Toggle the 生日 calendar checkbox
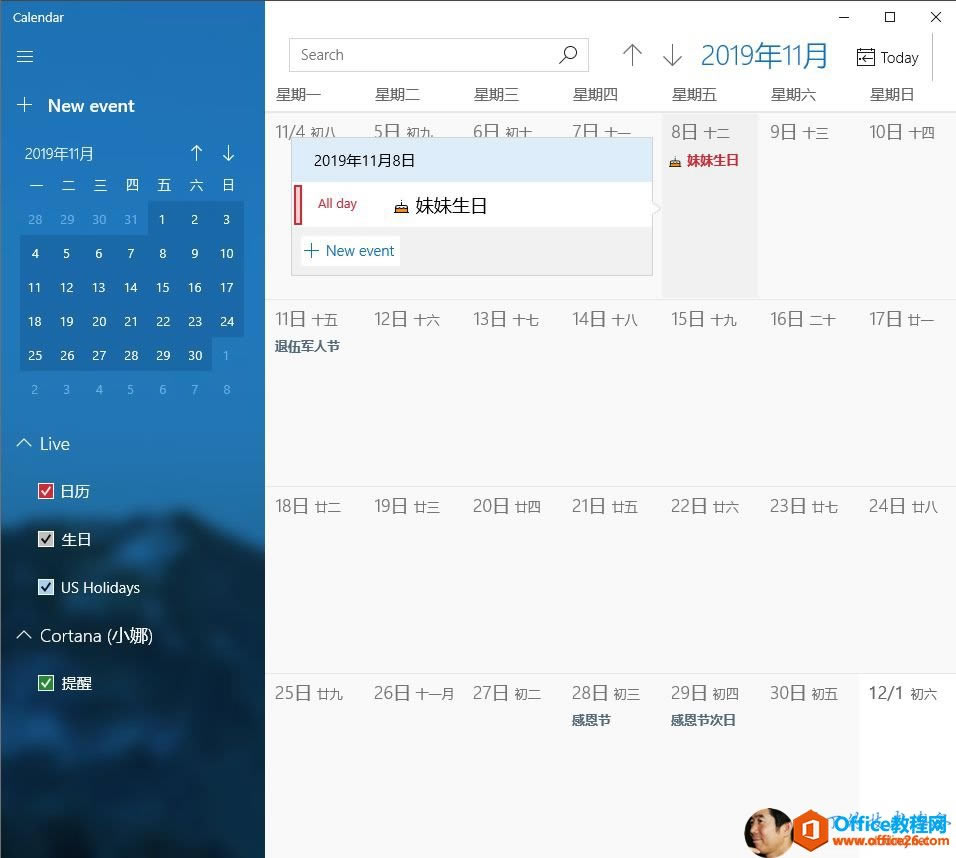Viewport: 956px width, 858px height. point(46,539)
